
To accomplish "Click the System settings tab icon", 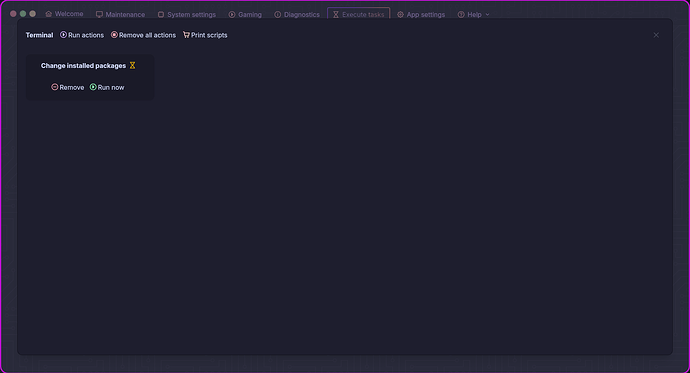I will [x=161, y=15].
